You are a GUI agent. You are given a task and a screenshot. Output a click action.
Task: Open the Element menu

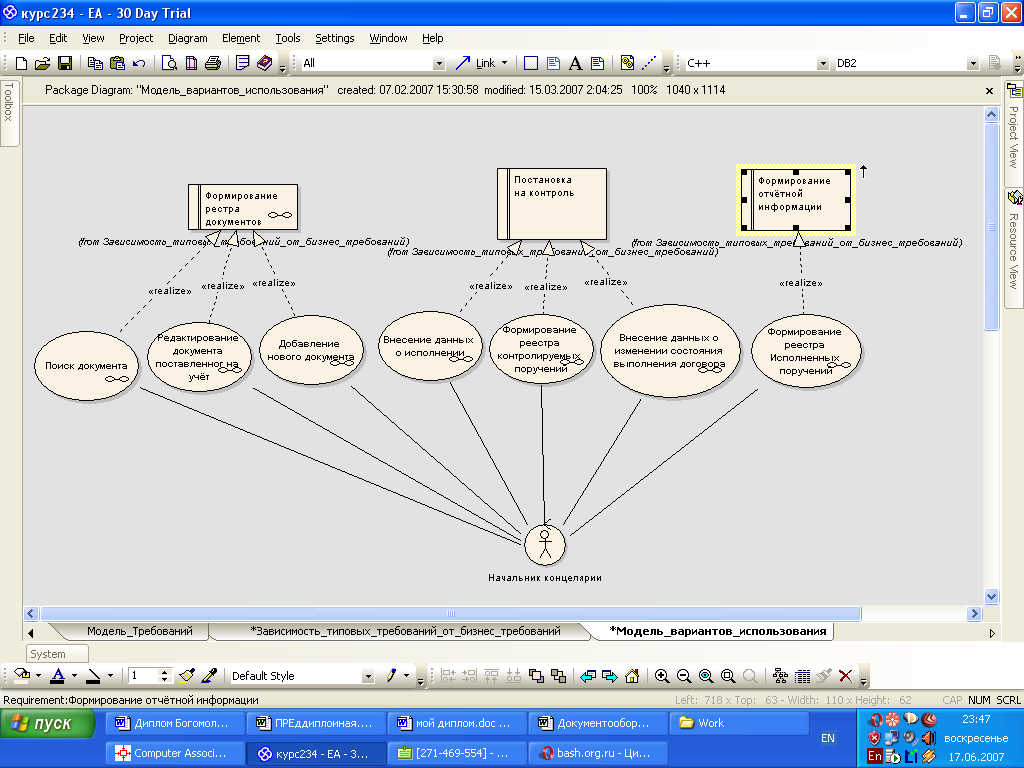coord(241,38)
